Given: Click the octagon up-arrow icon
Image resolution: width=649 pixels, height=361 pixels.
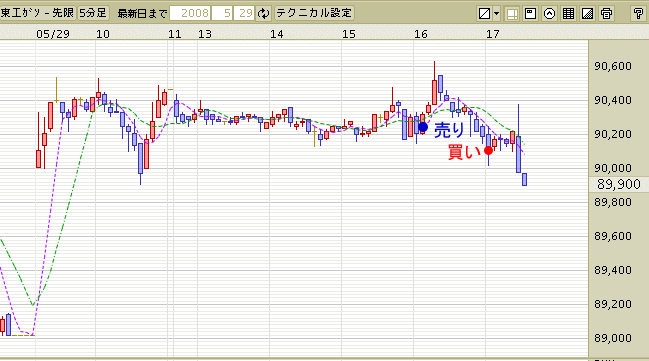Looking at the screenshot, I should [549, 13].
